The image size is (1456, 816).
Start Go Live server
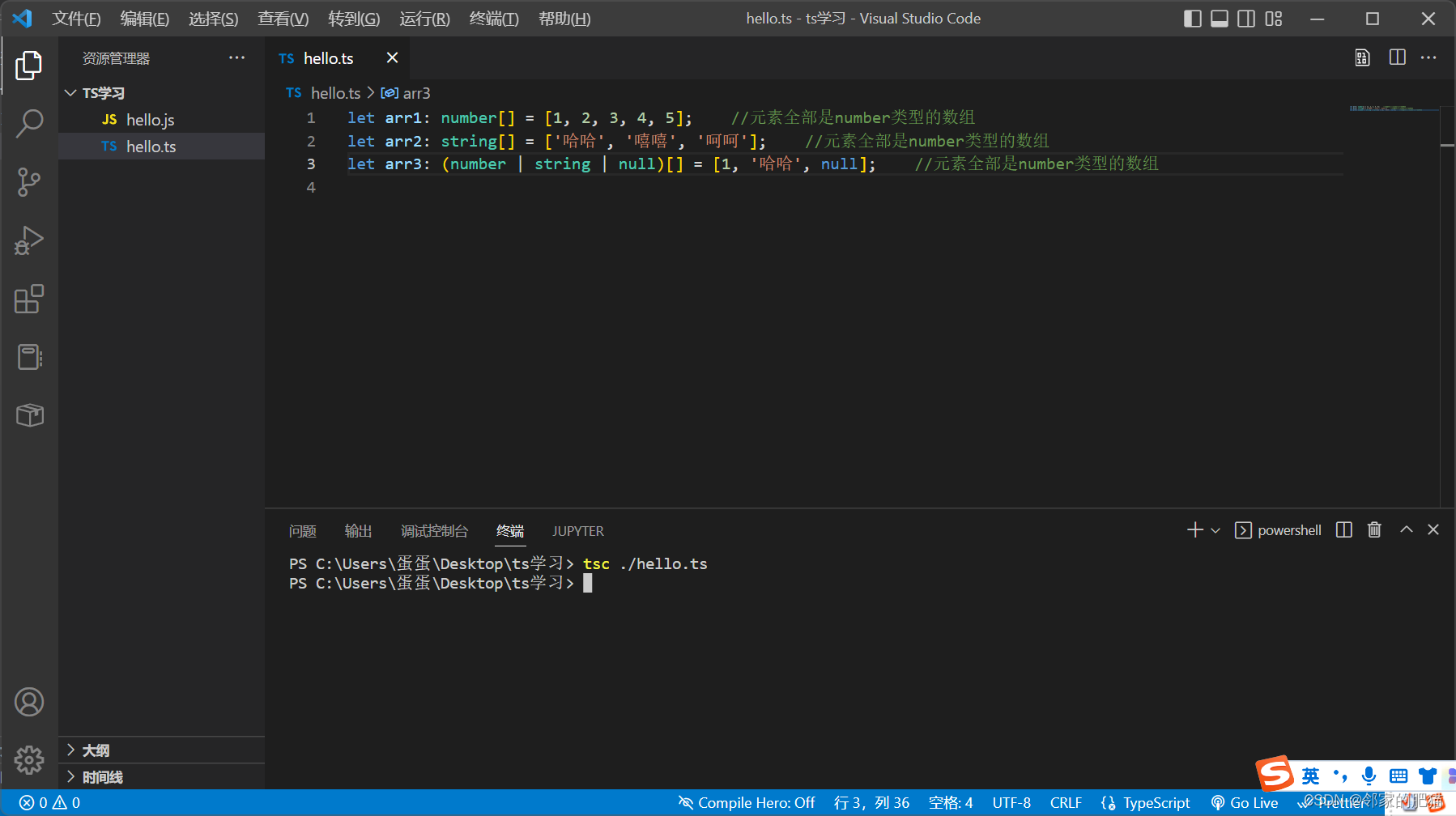point(1245,802)
